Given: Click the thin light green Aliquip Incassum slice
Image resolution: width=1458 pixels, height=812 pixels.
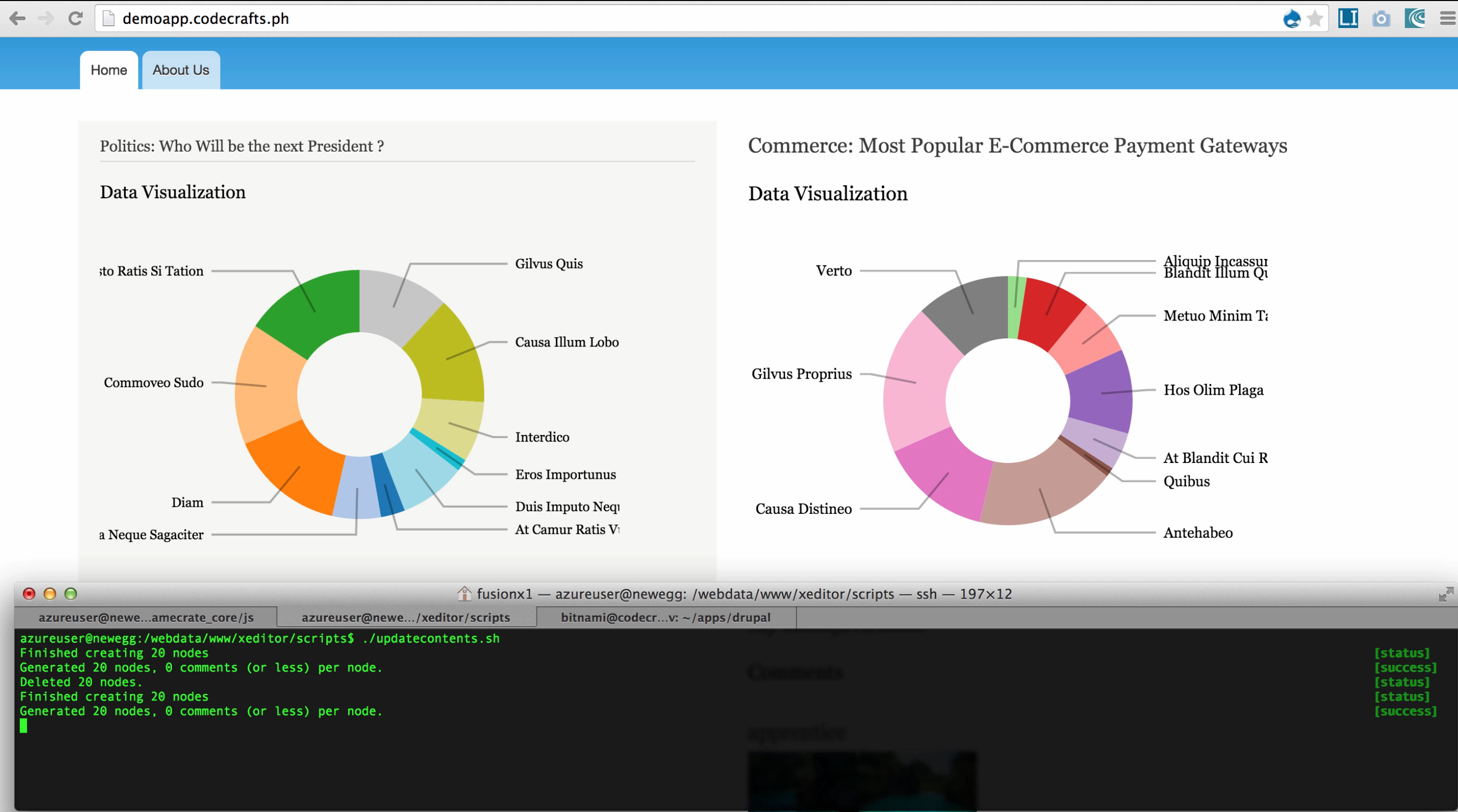Looking at the screenshot, I should [1015, 307].
